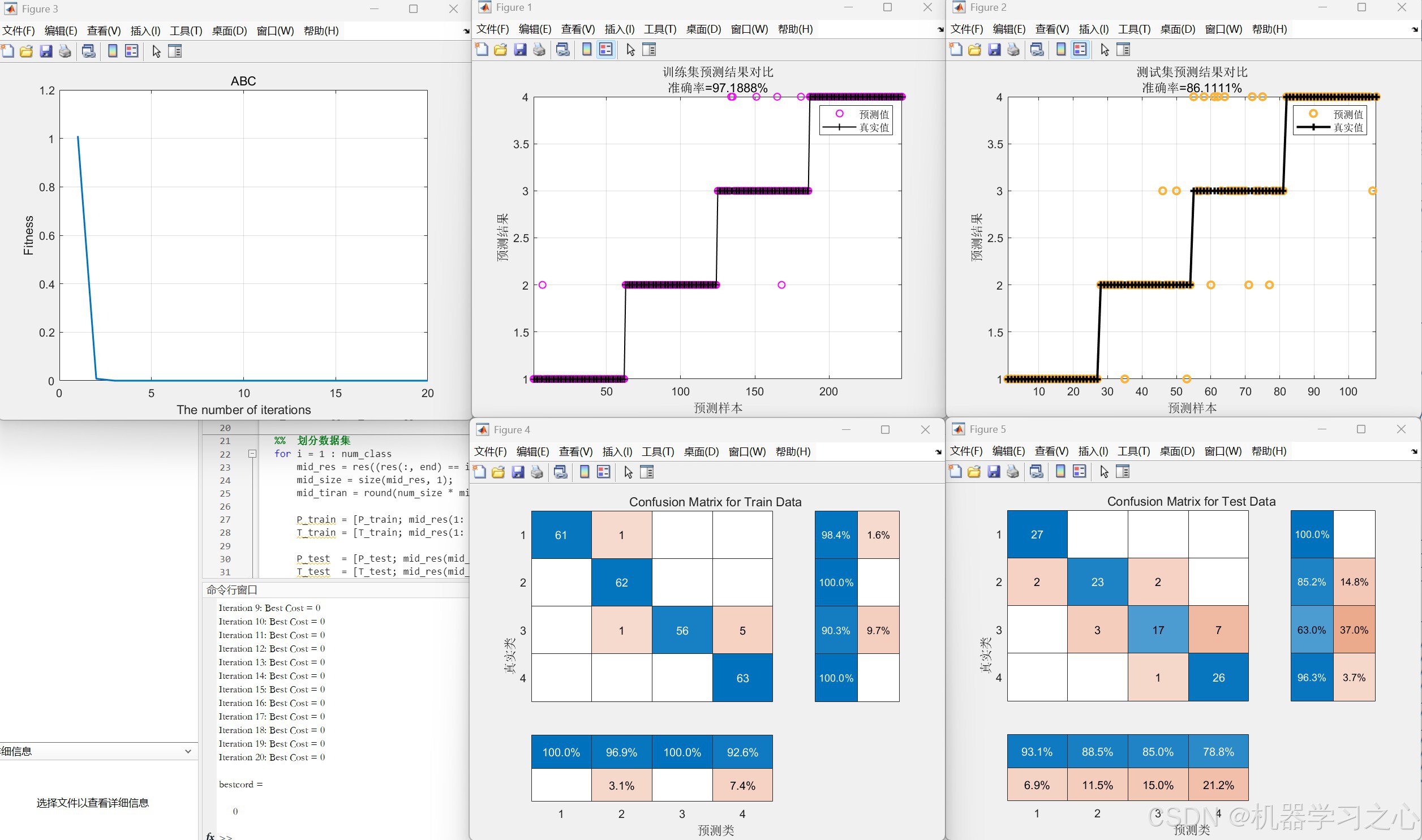1422x840 pixels.
Task: Click the 命令行窗口 panel title
Action: [232, 590]
